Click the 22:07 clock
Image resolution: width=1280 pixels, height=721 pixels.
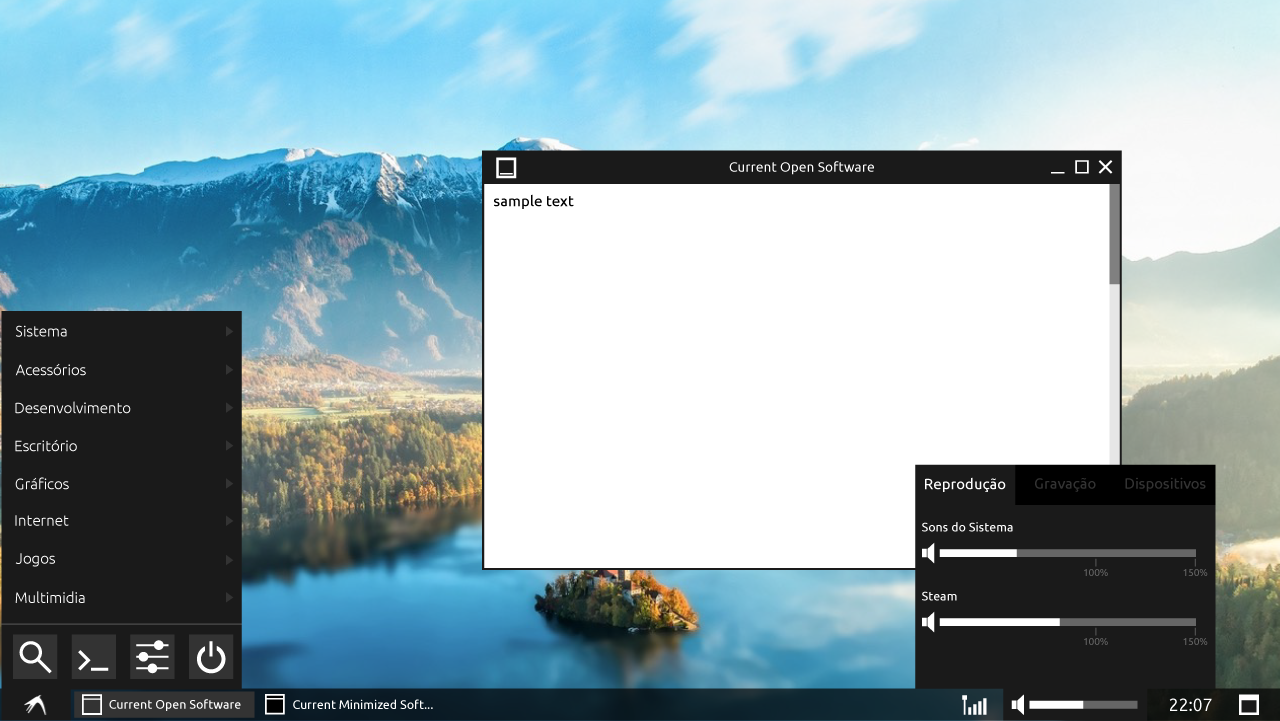1190,705
